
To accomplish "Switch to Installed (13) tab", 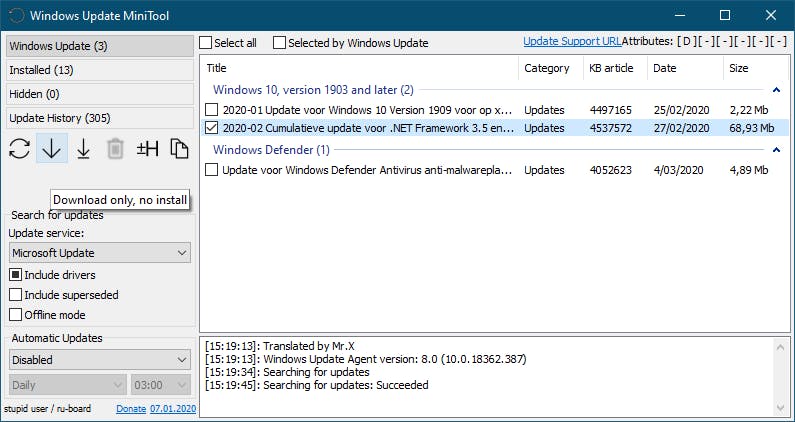I will (x=99, y=70).
